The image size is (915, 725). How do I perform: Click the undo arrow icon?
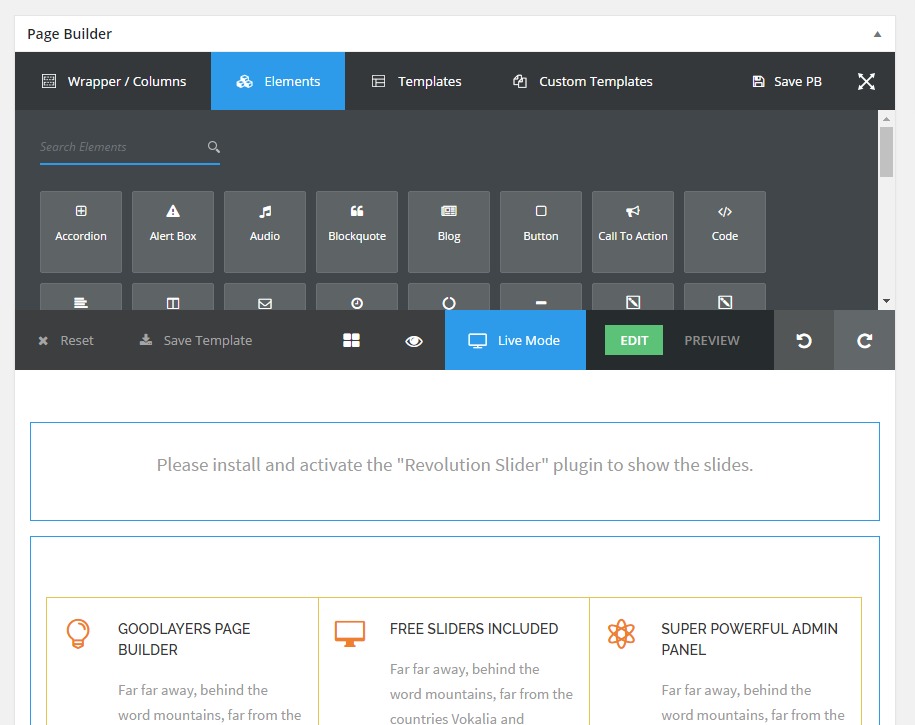804,341
